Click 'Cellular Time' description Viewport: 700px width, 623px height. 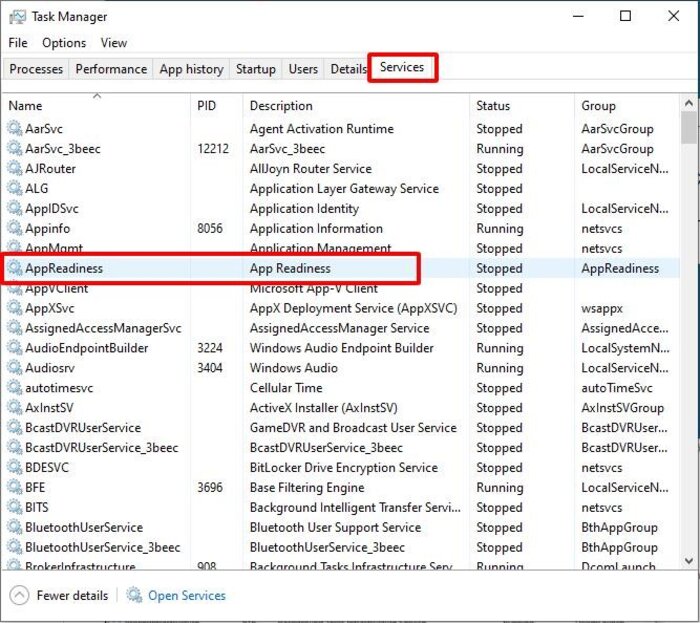[286, 388]
